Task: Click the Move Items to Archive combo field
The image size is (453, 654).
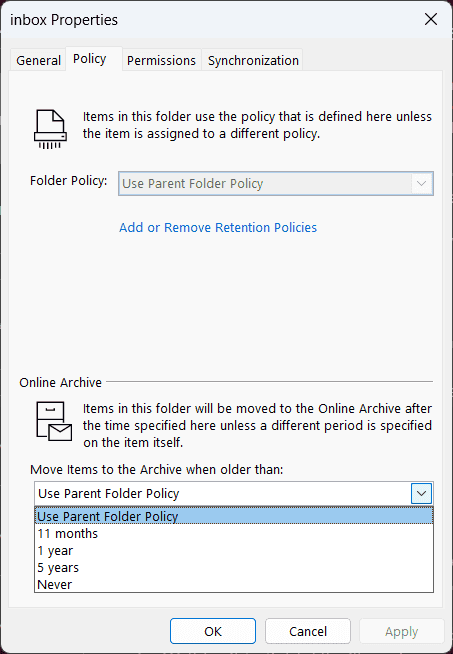Action: pyautogui.click(x=234, y=493)
